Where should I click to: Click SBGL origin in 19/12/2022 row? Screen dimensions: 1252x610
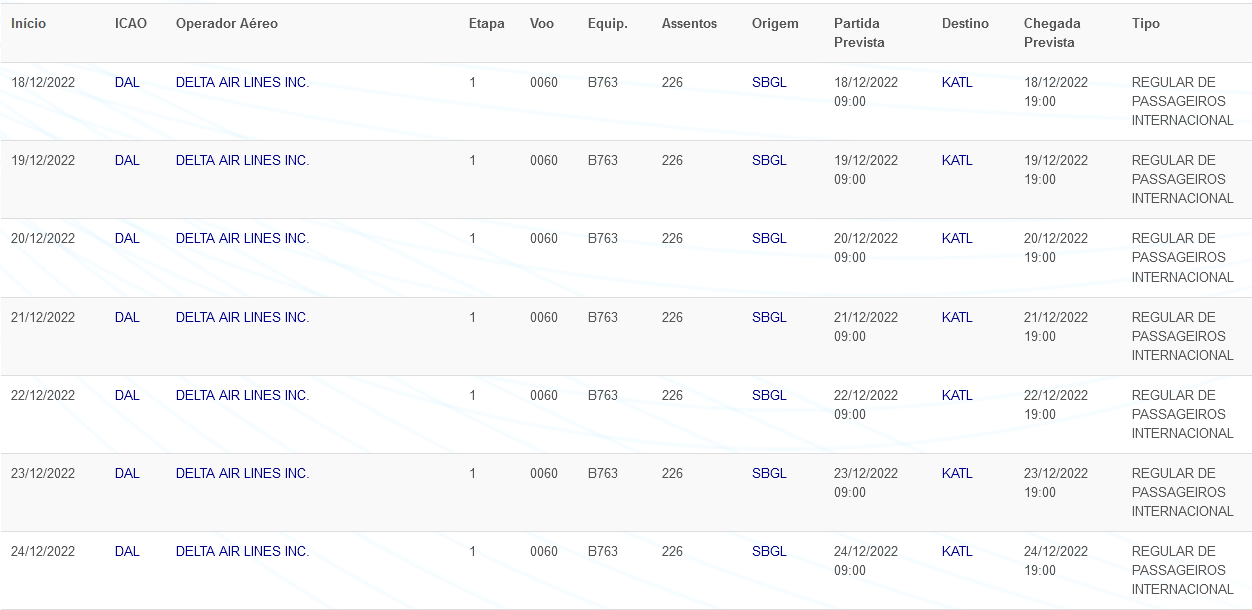769,160
